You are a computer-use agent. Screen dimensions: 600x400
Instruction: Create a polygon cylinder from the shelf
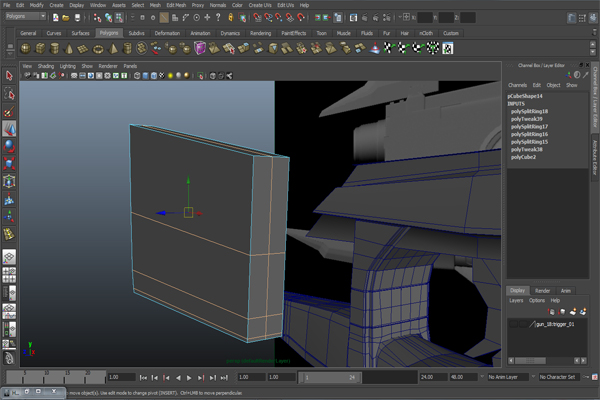[x=55, y=49]
